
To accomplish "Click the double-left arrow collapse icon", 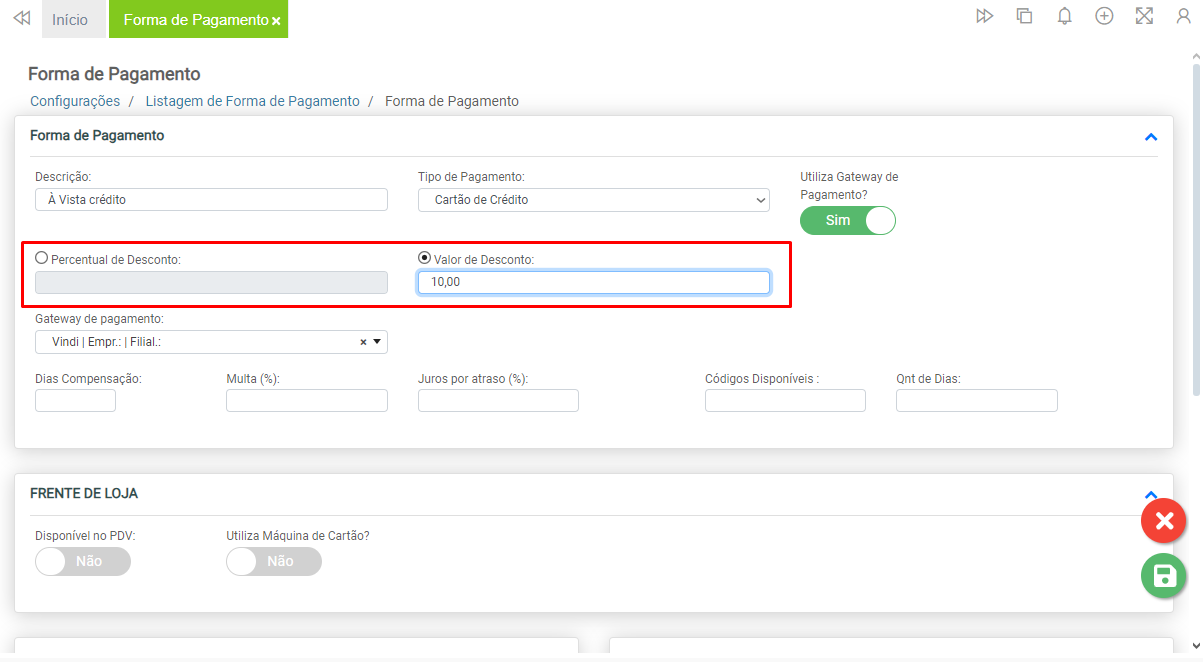I will point(21,19).
